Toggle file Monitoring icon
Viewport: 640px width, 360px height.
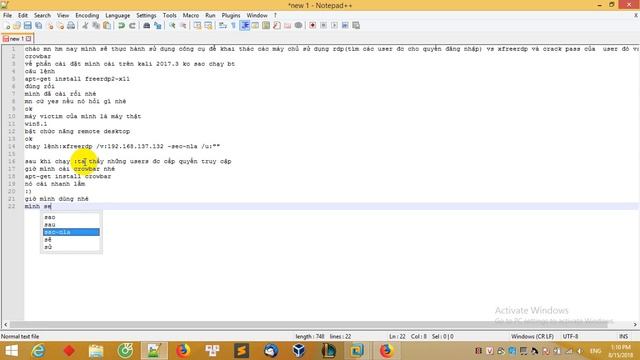click(298, 26)
